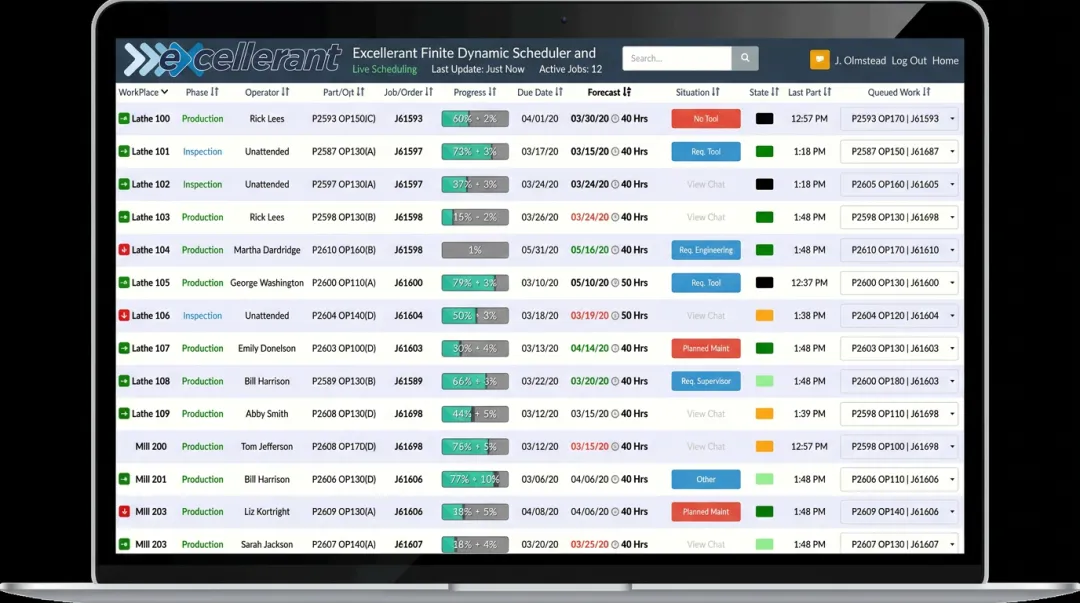Click the red forecast date 03/19/20

(x=590, y=316)
